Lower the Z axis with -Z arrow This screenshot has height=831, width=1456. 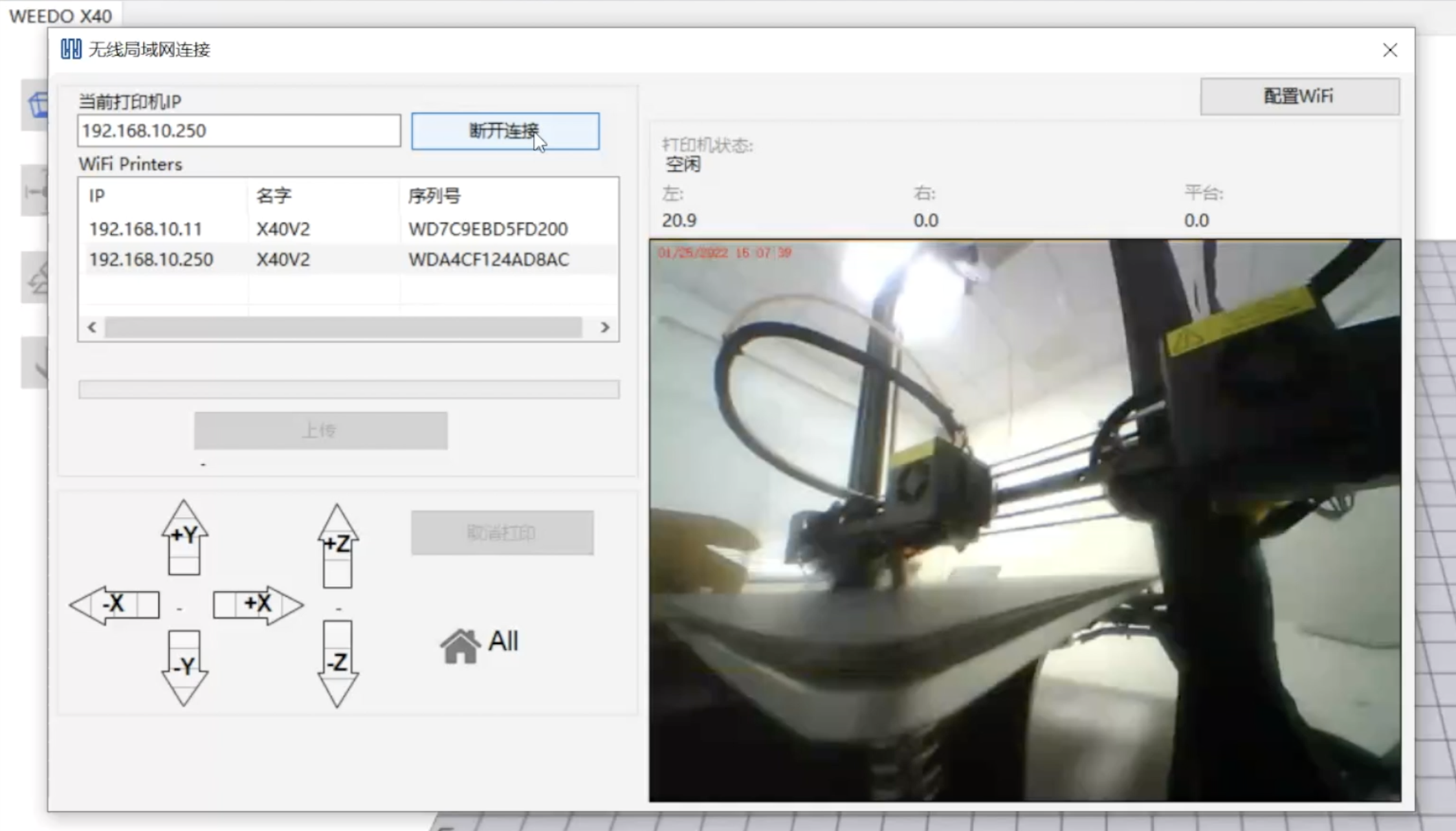click(x=337, y=663)
